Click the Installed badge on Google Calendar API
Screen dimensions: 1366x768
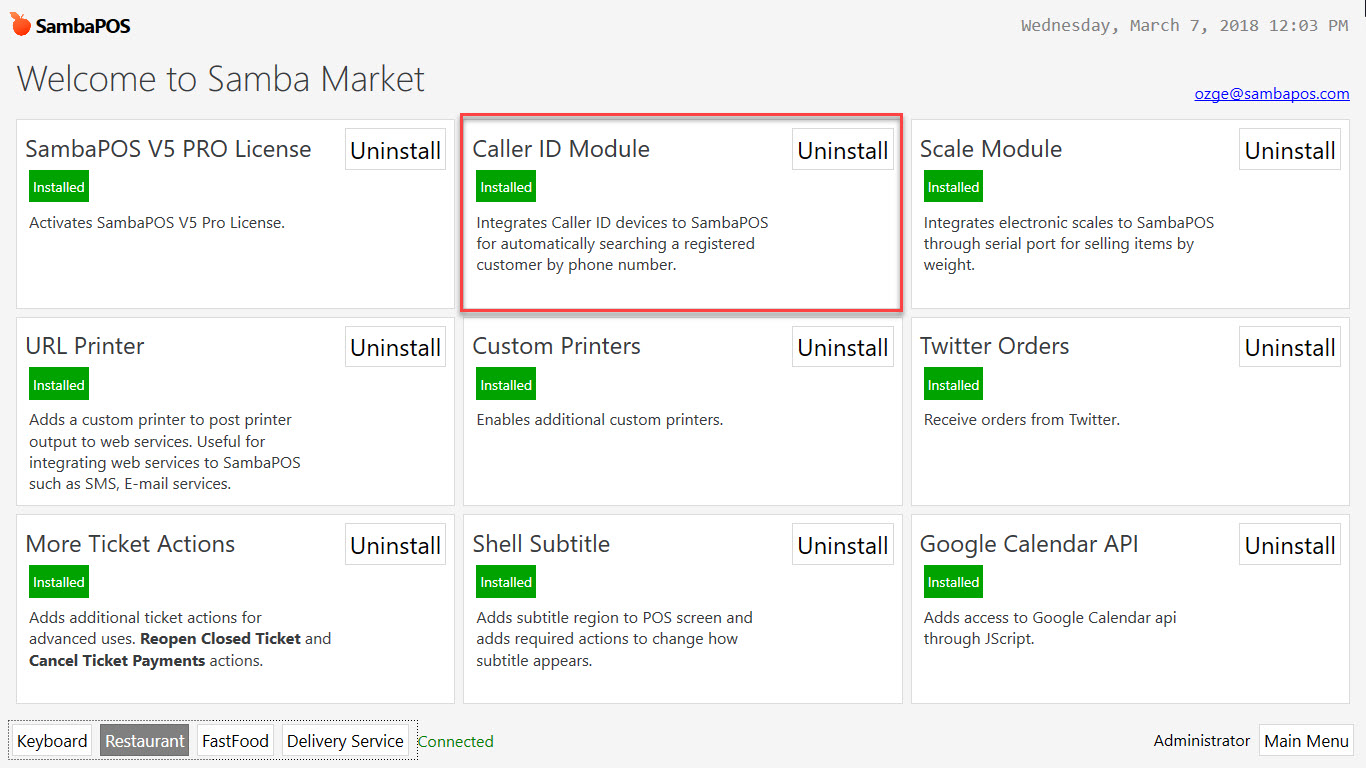tap(953, 581)
